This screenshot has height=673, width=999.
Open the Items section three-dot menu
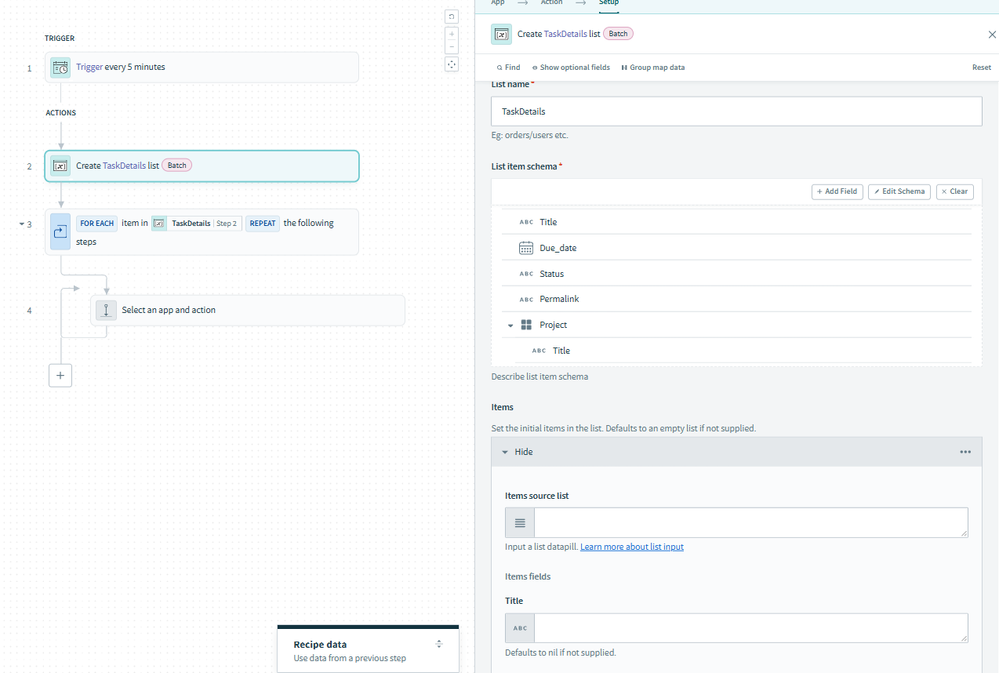click(x=965, y=452)
